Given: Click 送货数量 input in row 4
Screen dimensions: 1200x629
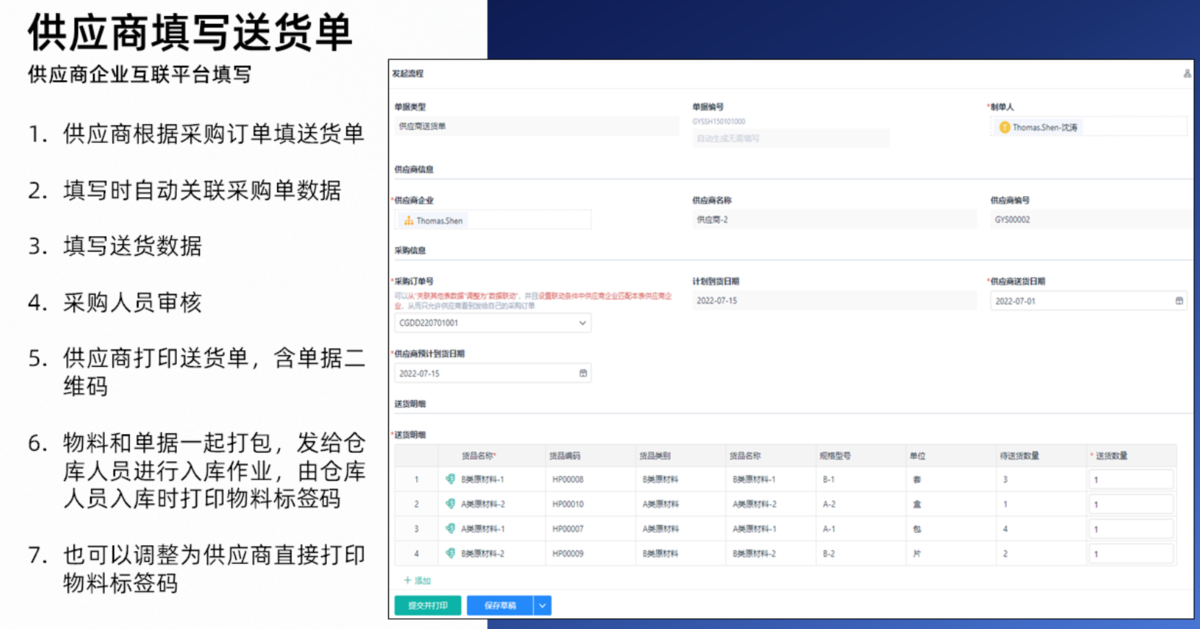Looking at the screenshot, I should coord(1131,553).
